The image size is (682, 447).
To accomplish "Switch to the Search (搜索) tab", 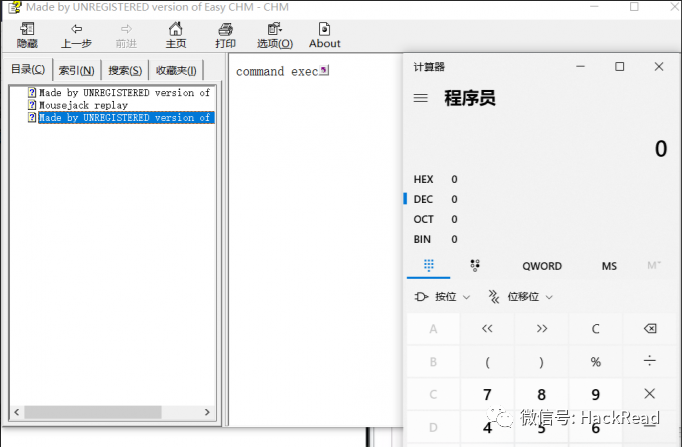I will point(125,70).
